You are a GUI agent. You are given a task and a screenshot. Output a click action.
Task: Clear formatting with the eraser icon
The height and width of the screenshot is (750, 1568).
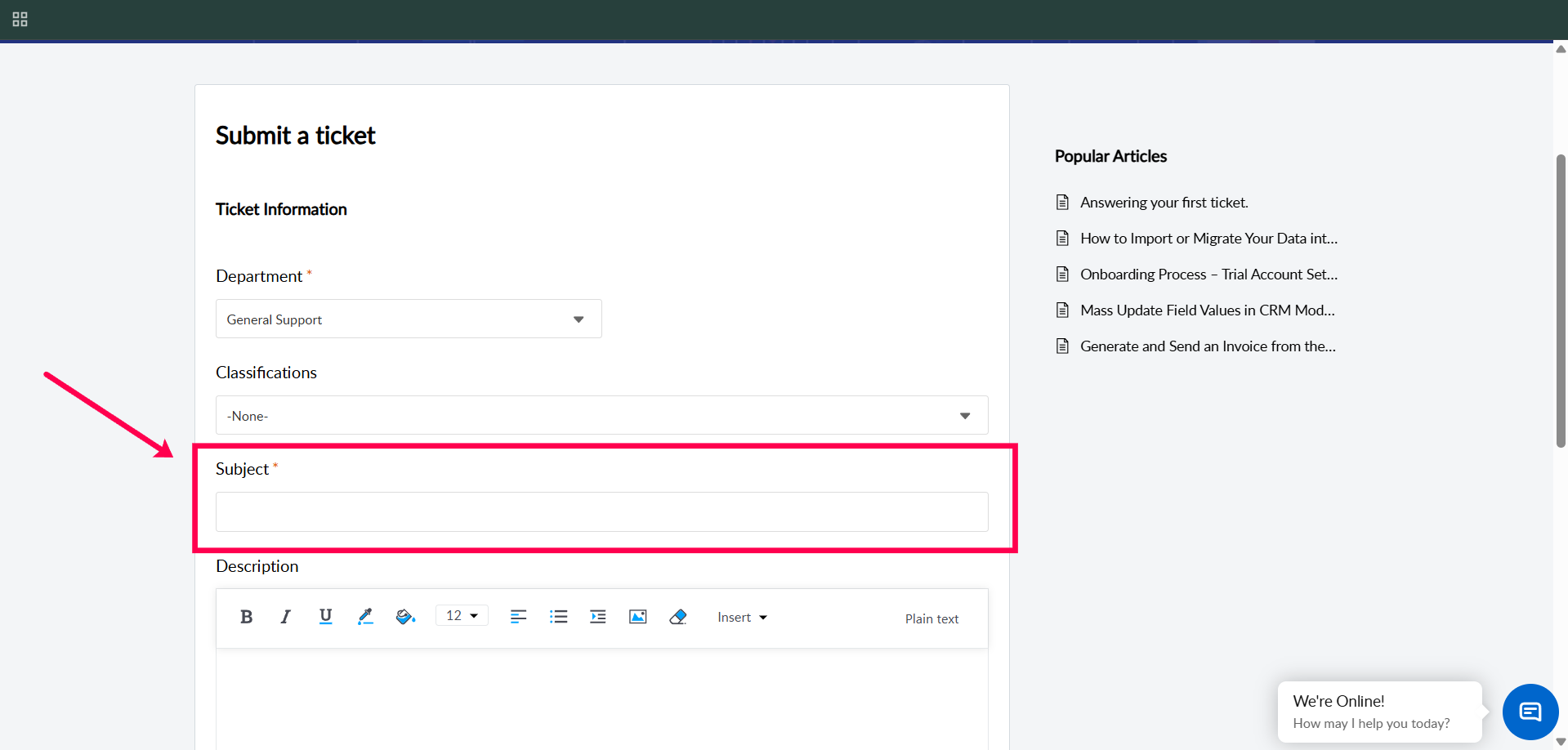pyautogui.click(x=677, y=617)
